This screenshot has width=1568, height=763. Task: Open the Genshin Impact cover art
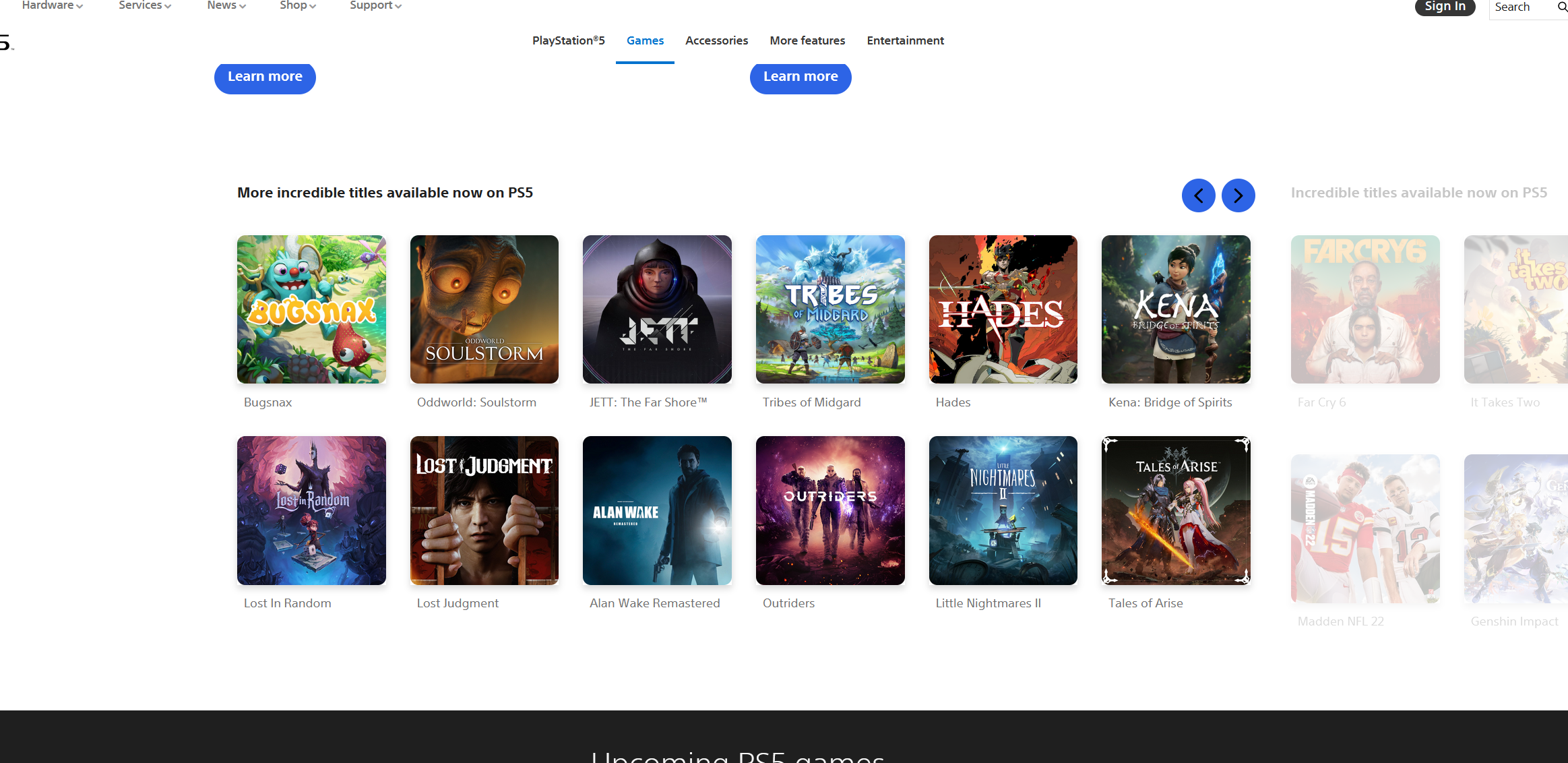[x=1516, y=528]
